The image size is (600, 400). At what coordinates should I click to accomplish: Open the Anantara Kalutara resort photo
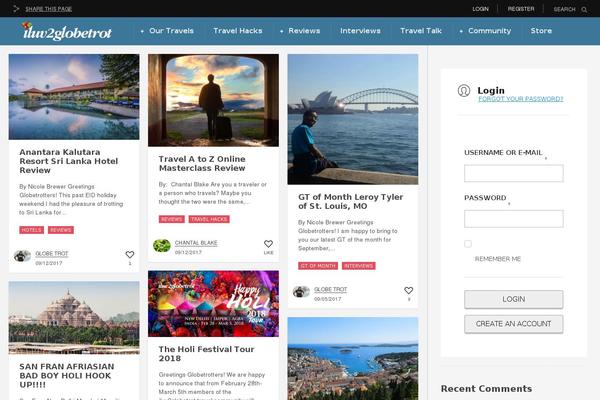74,97
